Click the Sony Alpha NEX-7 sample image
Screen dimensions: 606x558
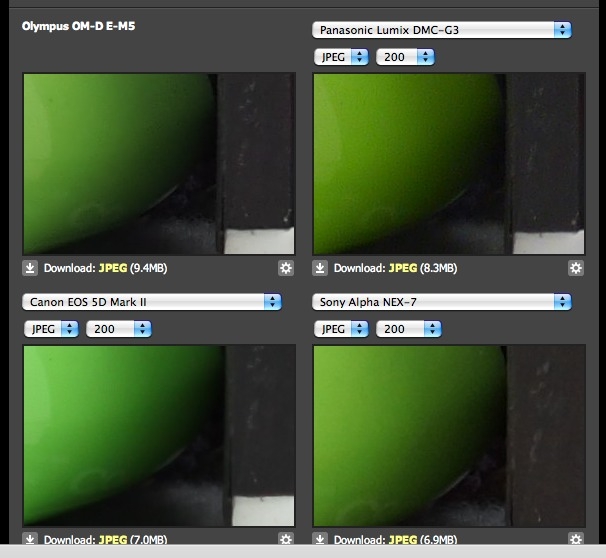(449, 436)
